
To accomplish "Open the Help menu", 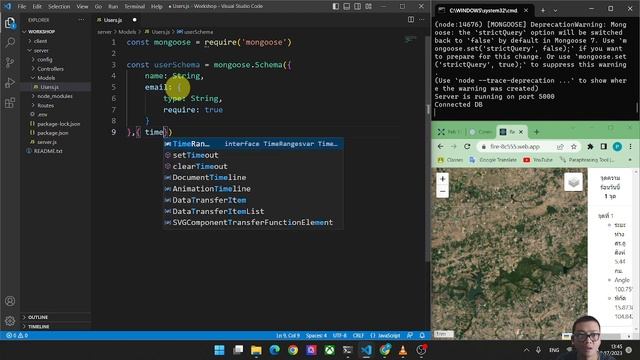I will pyautogui.click(x=157, y=7).
